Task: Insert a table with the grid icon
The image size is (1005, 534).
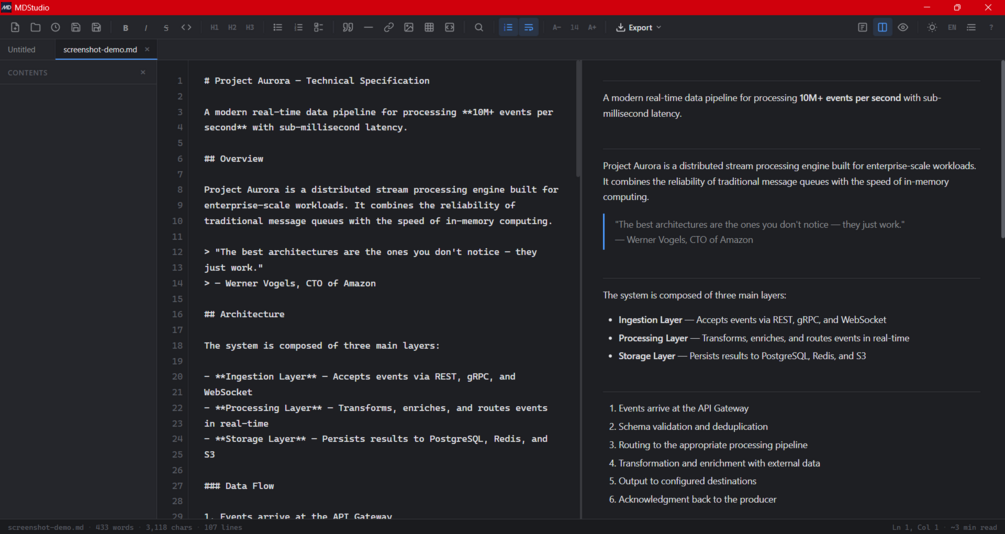Action: 429,28
